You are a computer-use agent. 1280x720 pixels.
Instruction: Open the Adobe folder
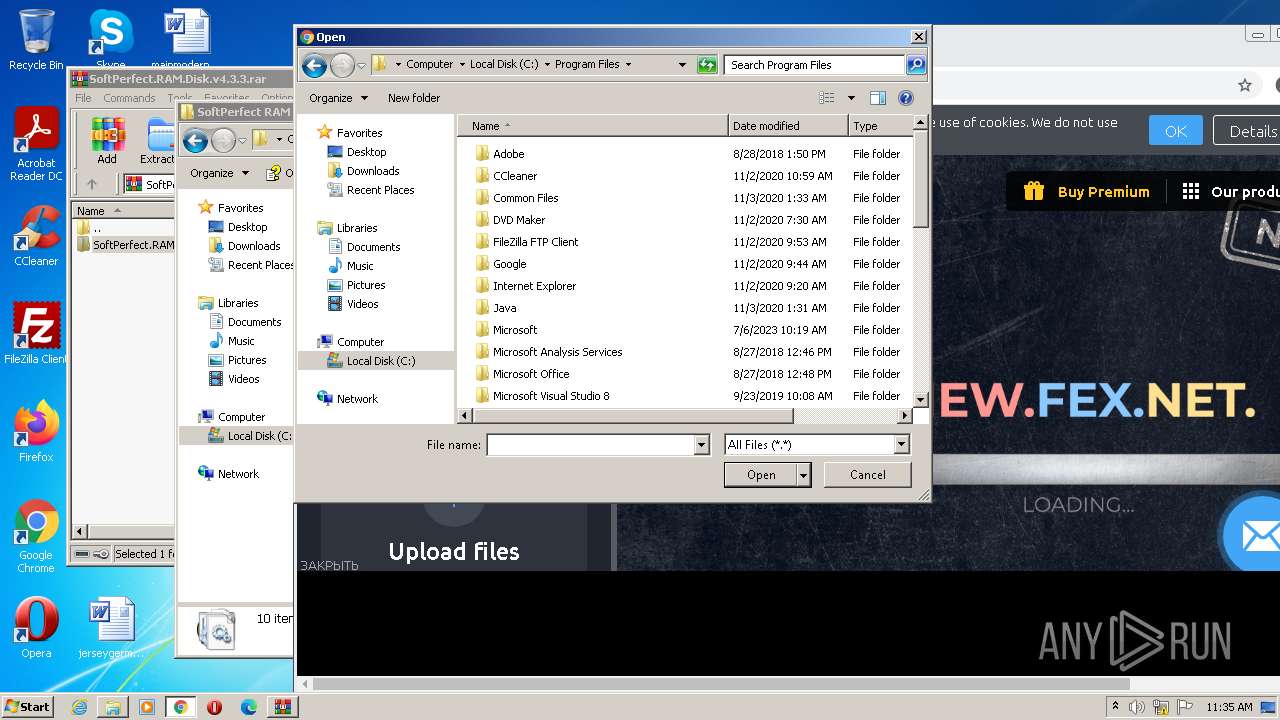click(x=508, y=154)
